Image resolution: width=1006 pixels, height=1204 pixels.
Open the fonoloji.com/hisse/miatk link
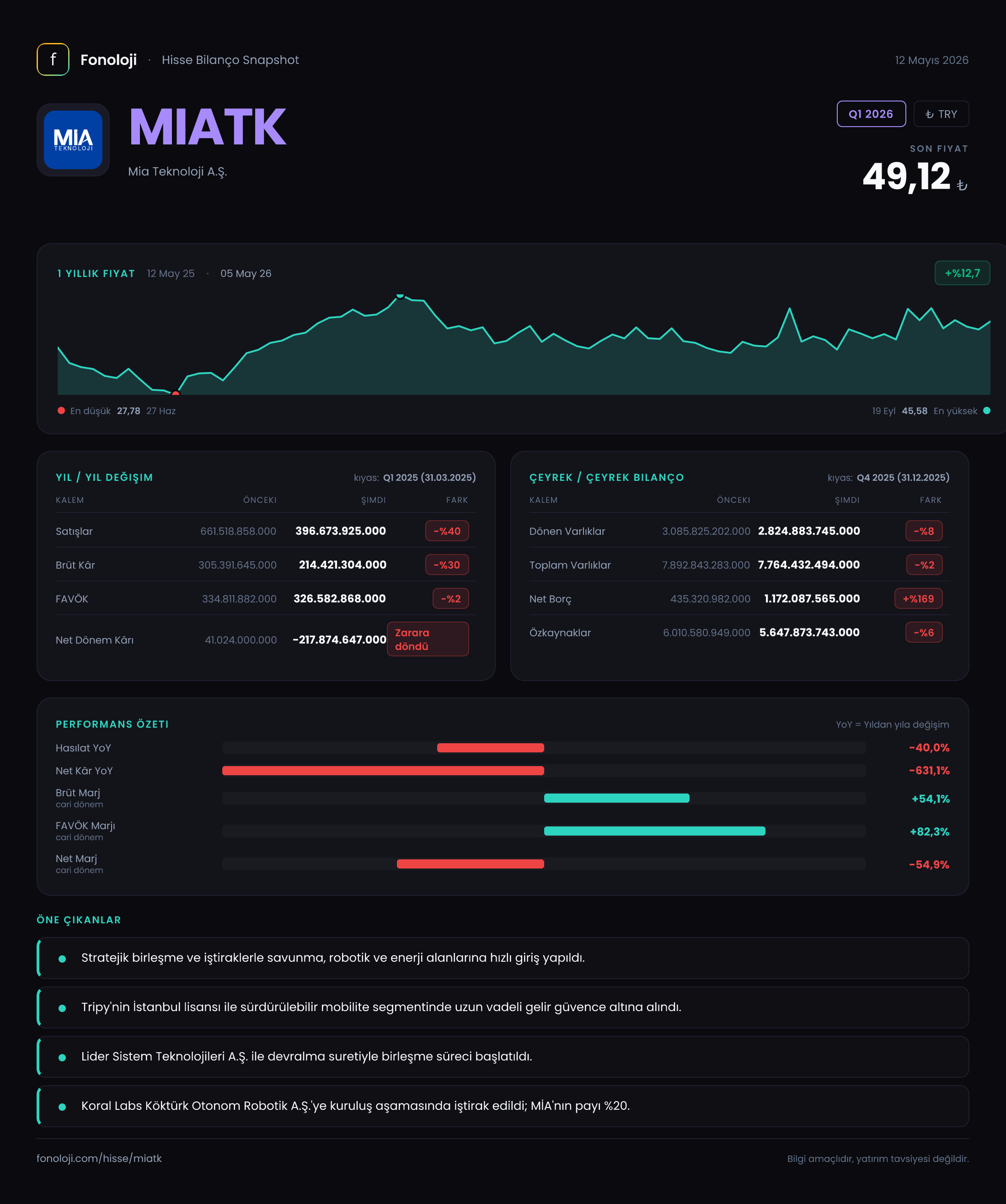pos(99,1158)
